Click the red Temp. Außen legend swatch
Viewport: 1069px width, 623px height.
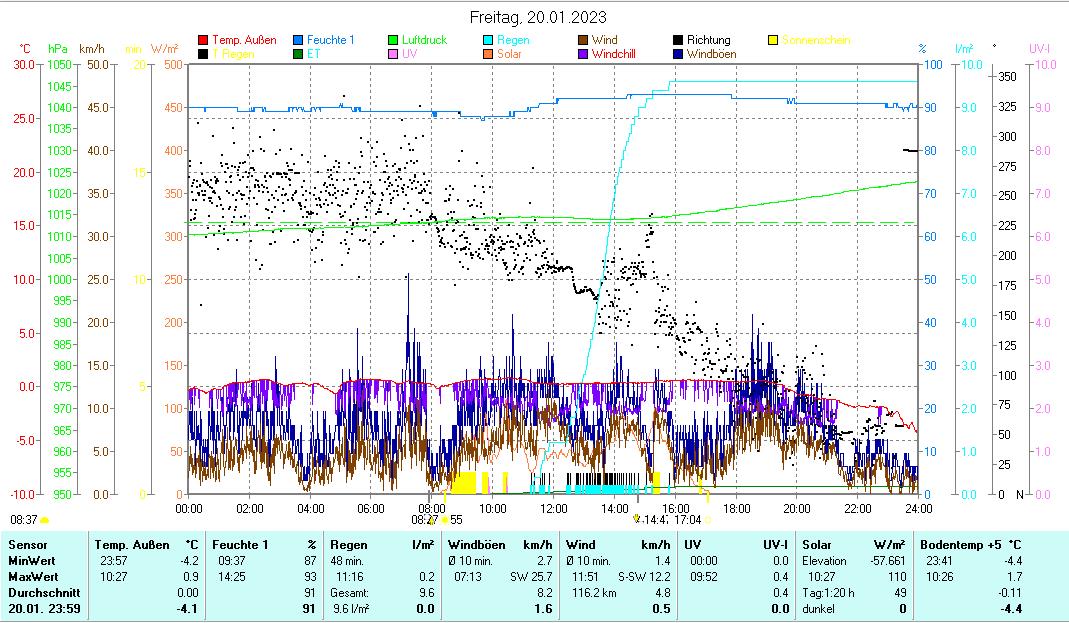coord(204,41)
